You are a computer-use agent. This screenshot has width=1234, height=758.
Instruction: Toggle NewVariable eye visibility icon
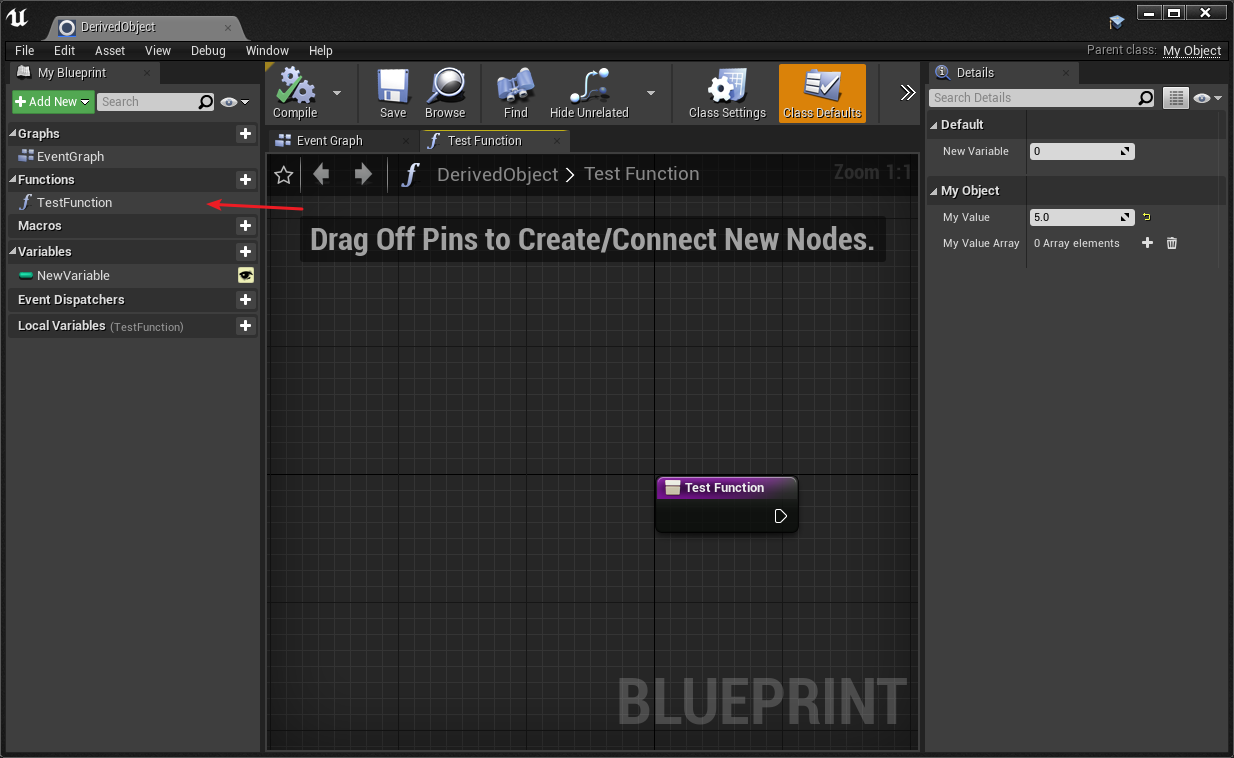[245, 275]
